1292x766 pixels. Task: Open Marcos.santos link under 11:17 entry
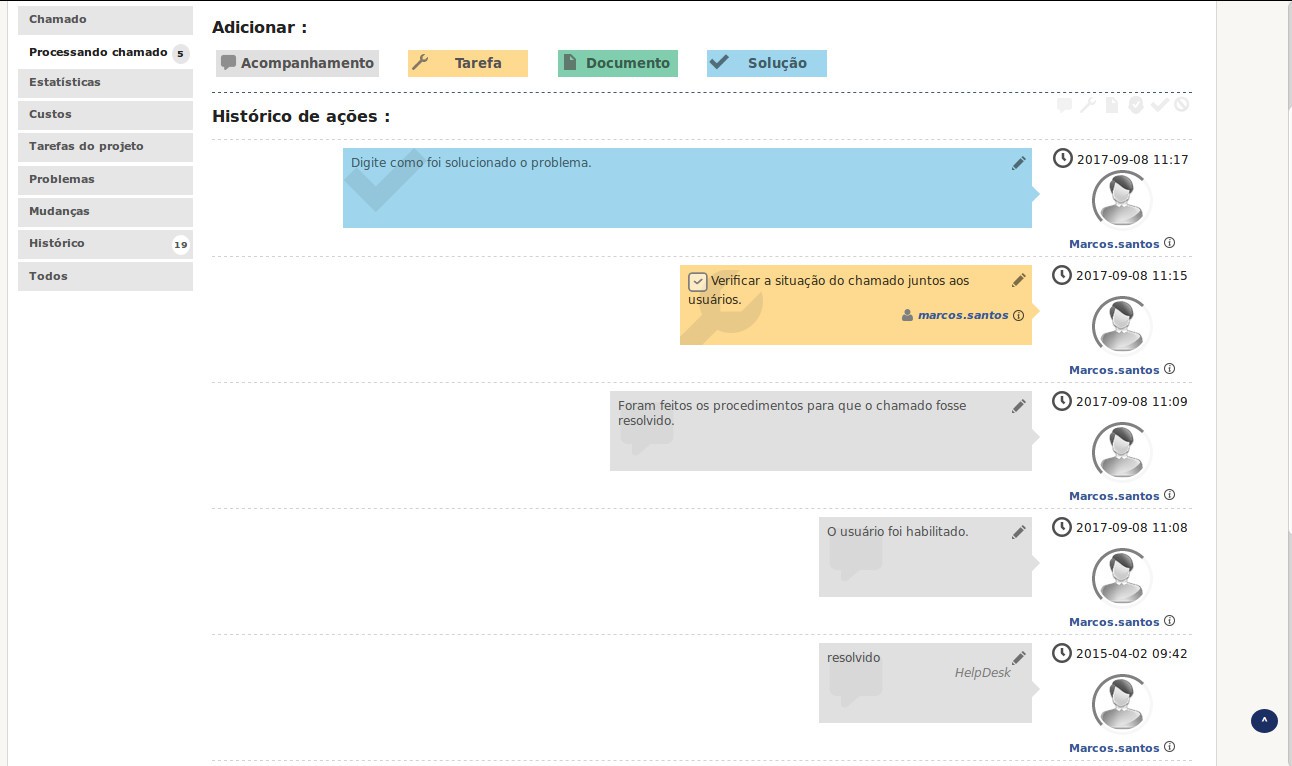tap(1114, 244)
